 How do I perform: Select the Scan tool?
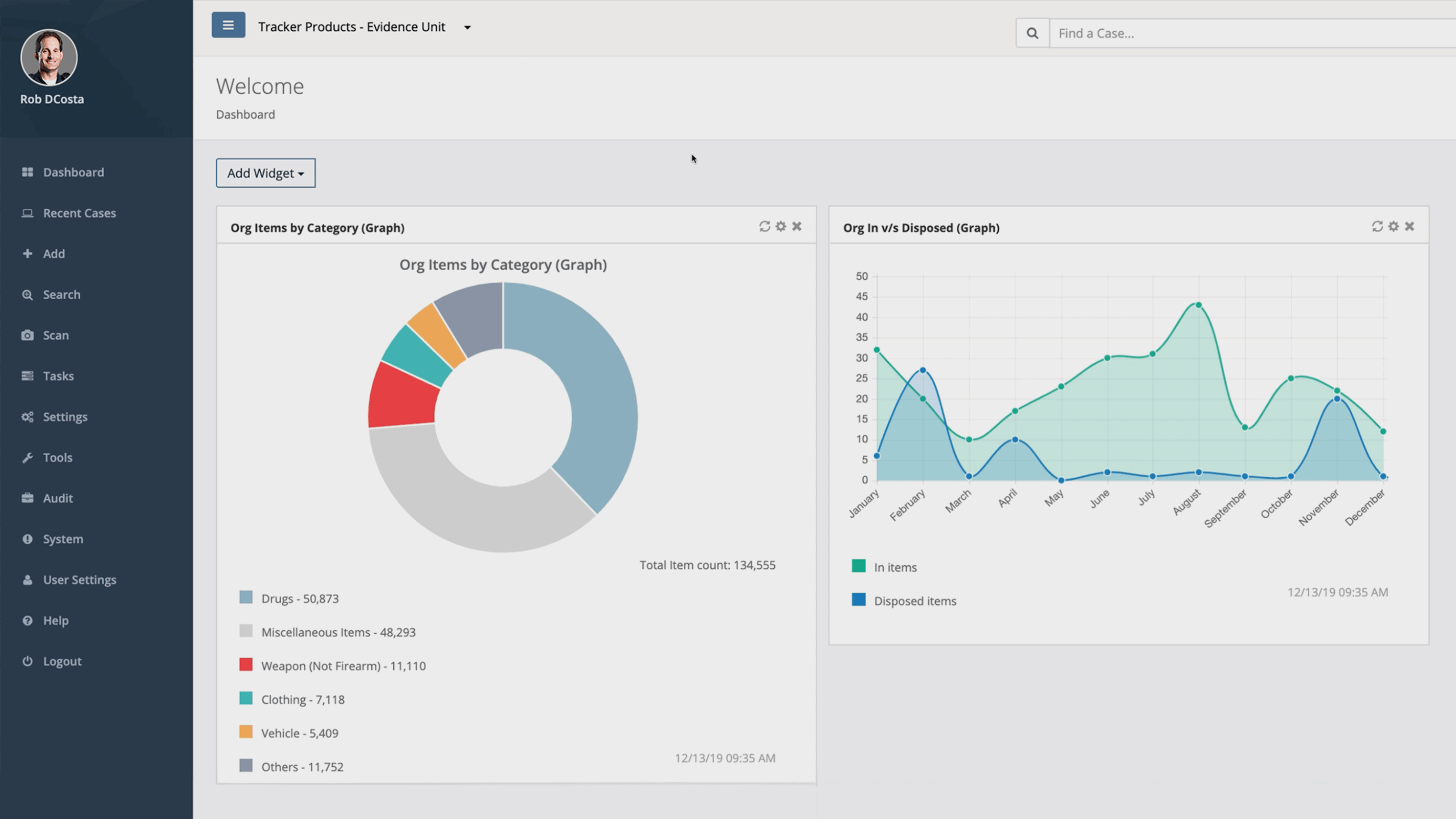56,335
